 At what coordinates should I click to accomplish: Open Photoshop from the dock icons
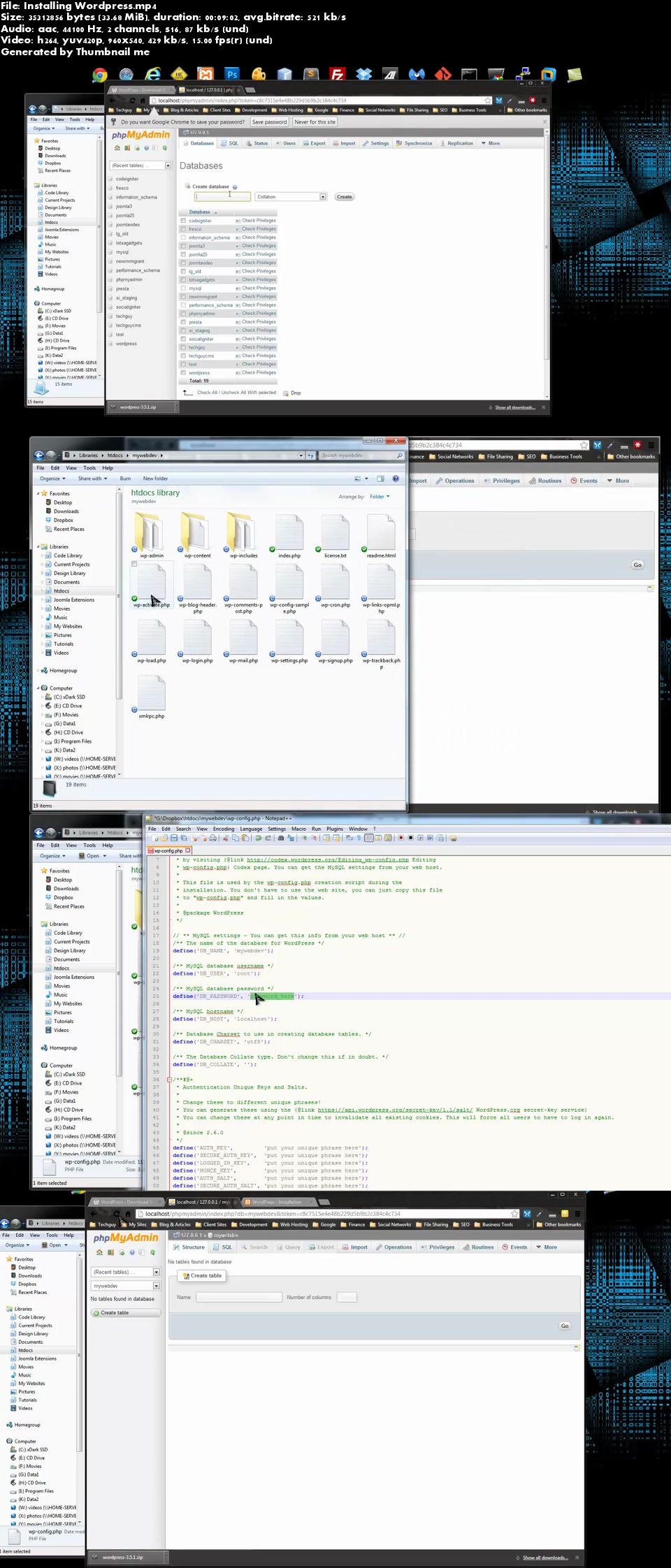tap(232, 74)
